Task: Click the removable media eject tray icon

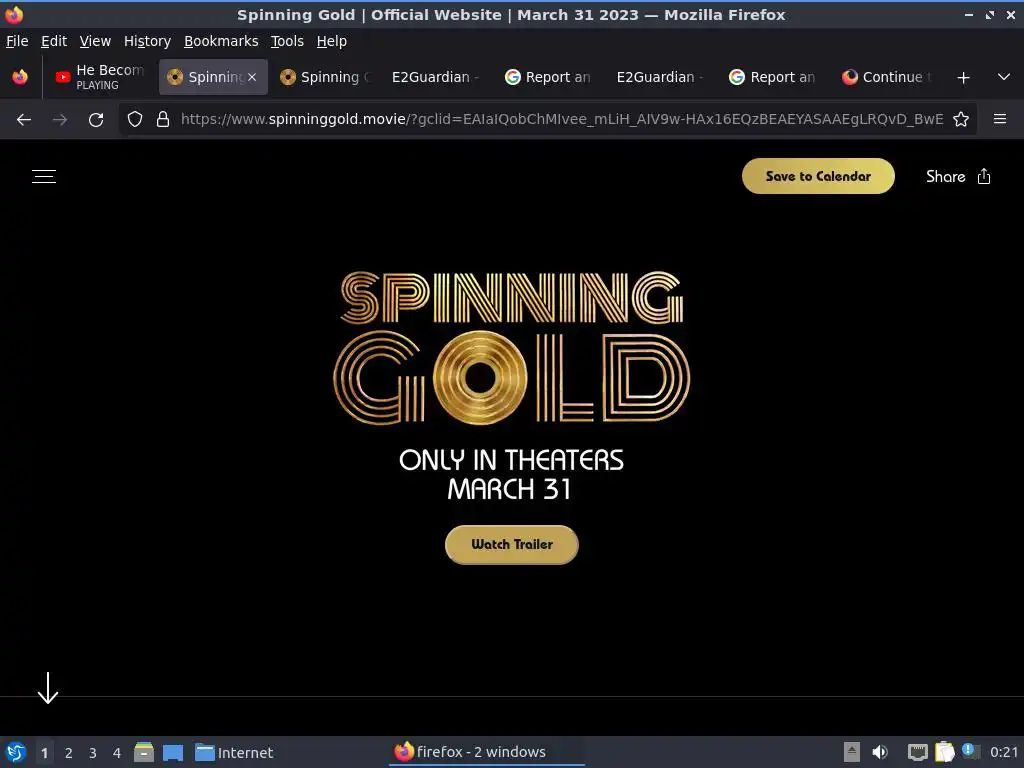Action: [x=852, y=752]
